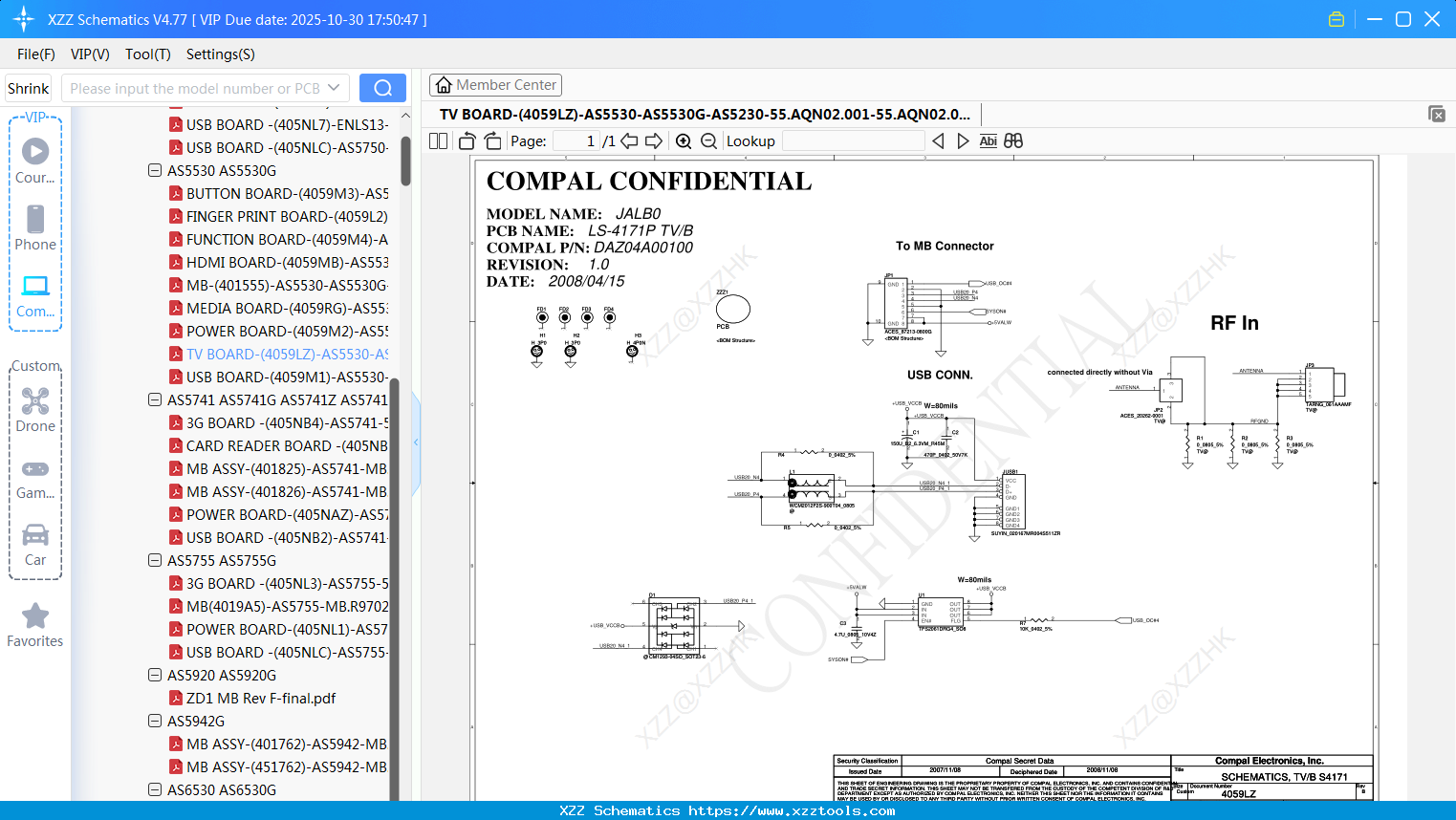Viewport: 1456px width, 820px height.
Task: Open the Tool(T) menu
Action: pyautogui.click(x=148, y=54)
